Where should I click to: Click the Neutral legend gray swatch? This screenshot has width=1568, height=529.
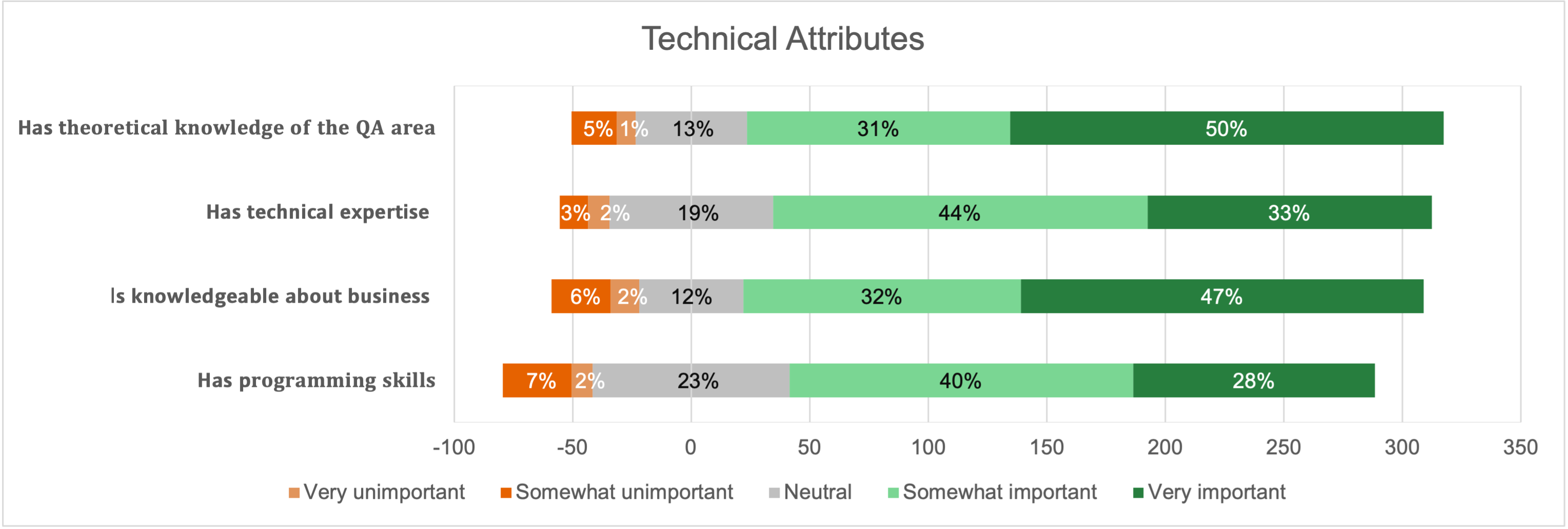point(775,493)
